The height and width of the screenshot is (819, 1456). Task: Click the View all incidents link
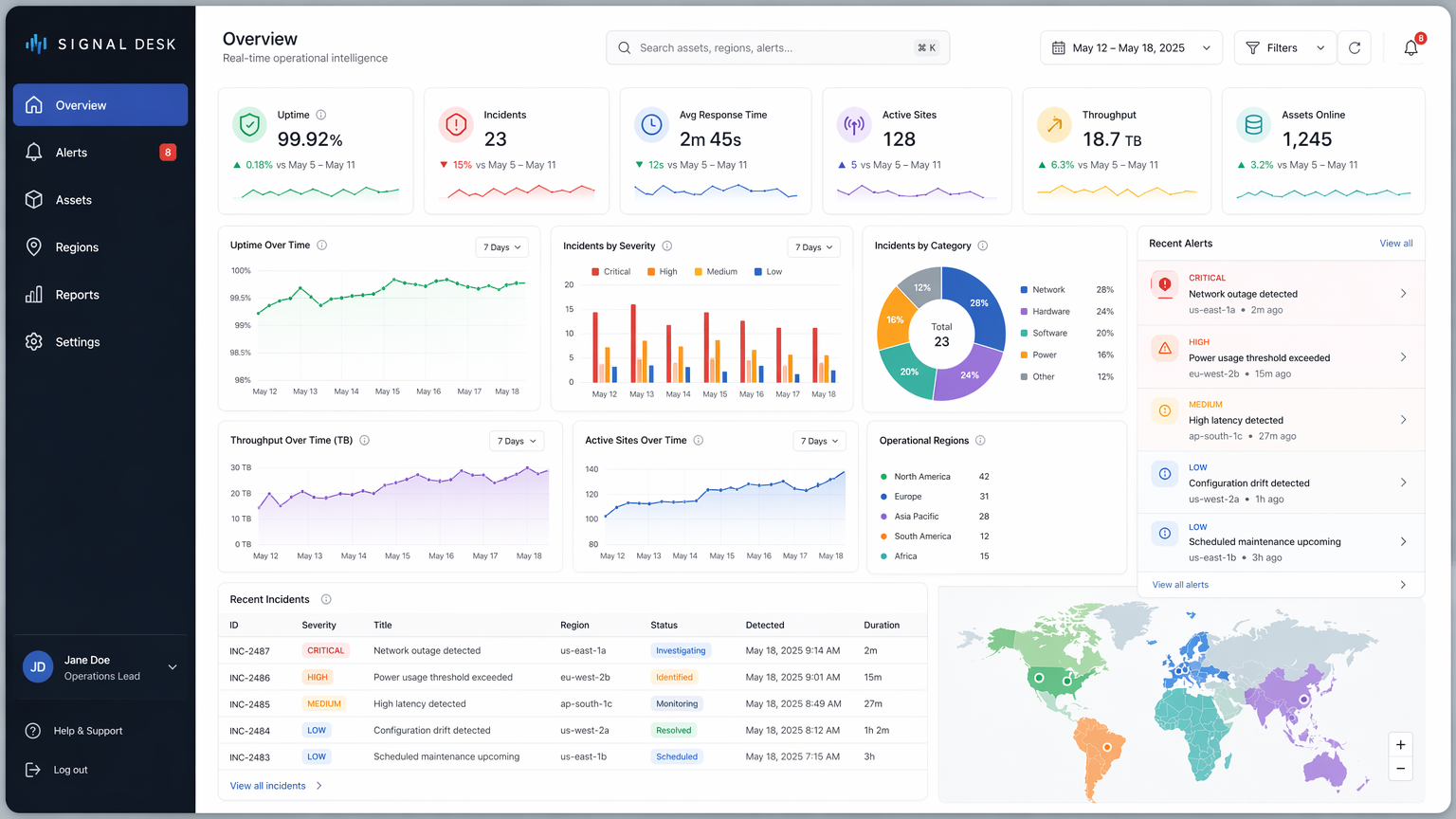pyautogui.click(x=268, y=786)
